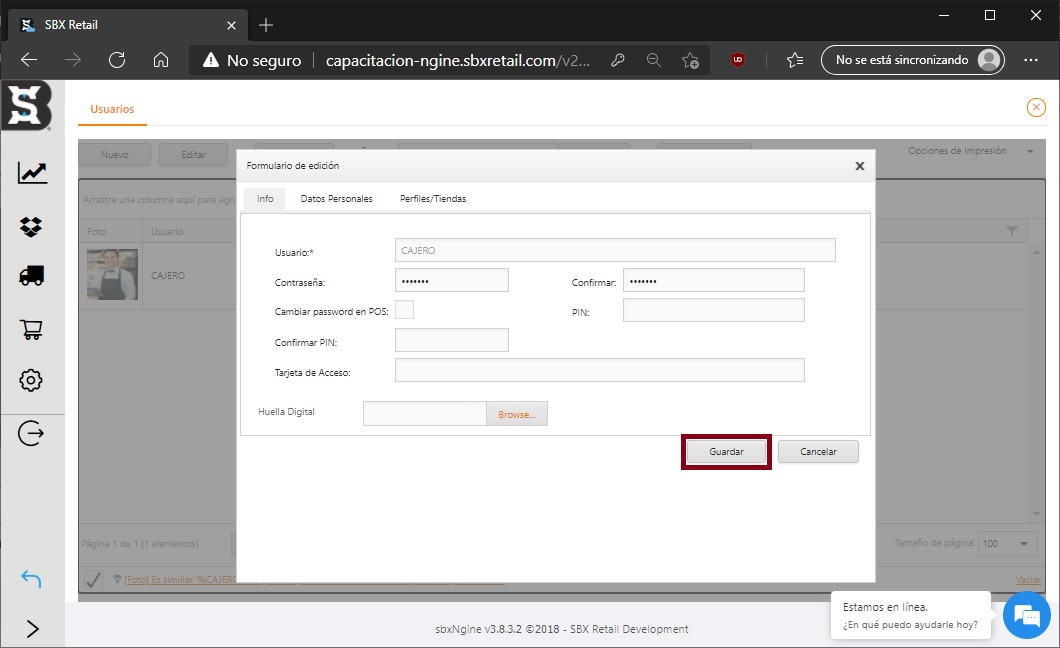The image size is (1060, 648).
Task: Open the settings gear sidebar icon
Action: click(x=30, y=380)
